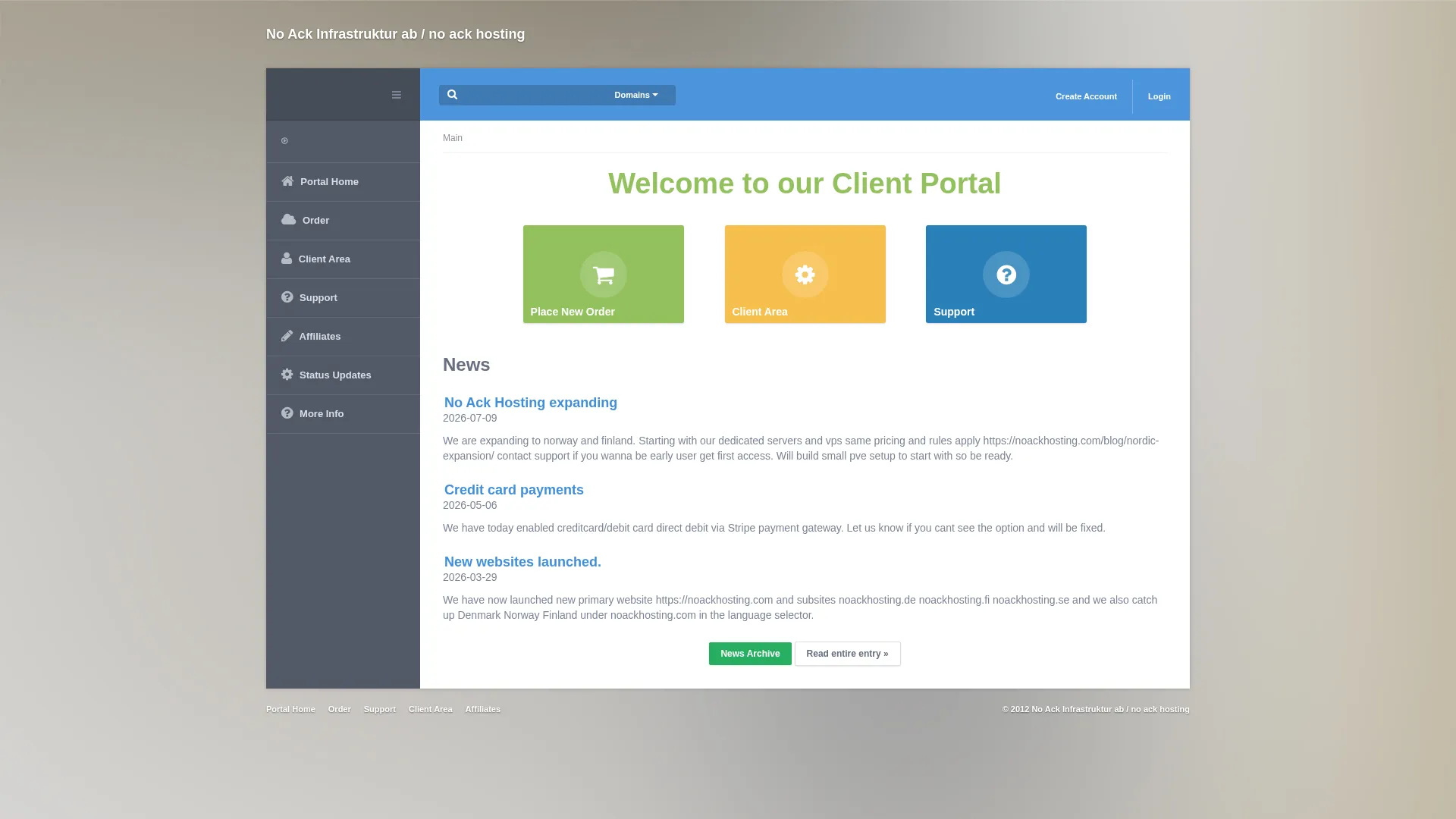Open the New websites launched news article
Screen dimensions: 1456x819
coord(522,562)
